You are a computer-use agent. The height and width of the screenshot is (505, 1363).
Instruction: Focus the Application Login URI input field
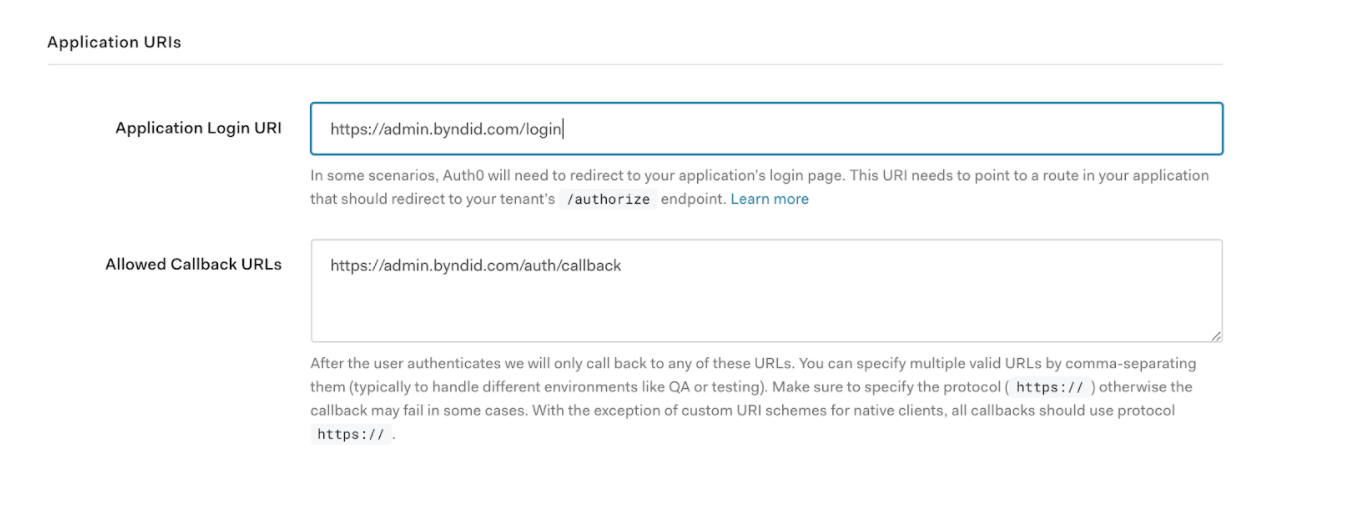click(x=766, y=128)
